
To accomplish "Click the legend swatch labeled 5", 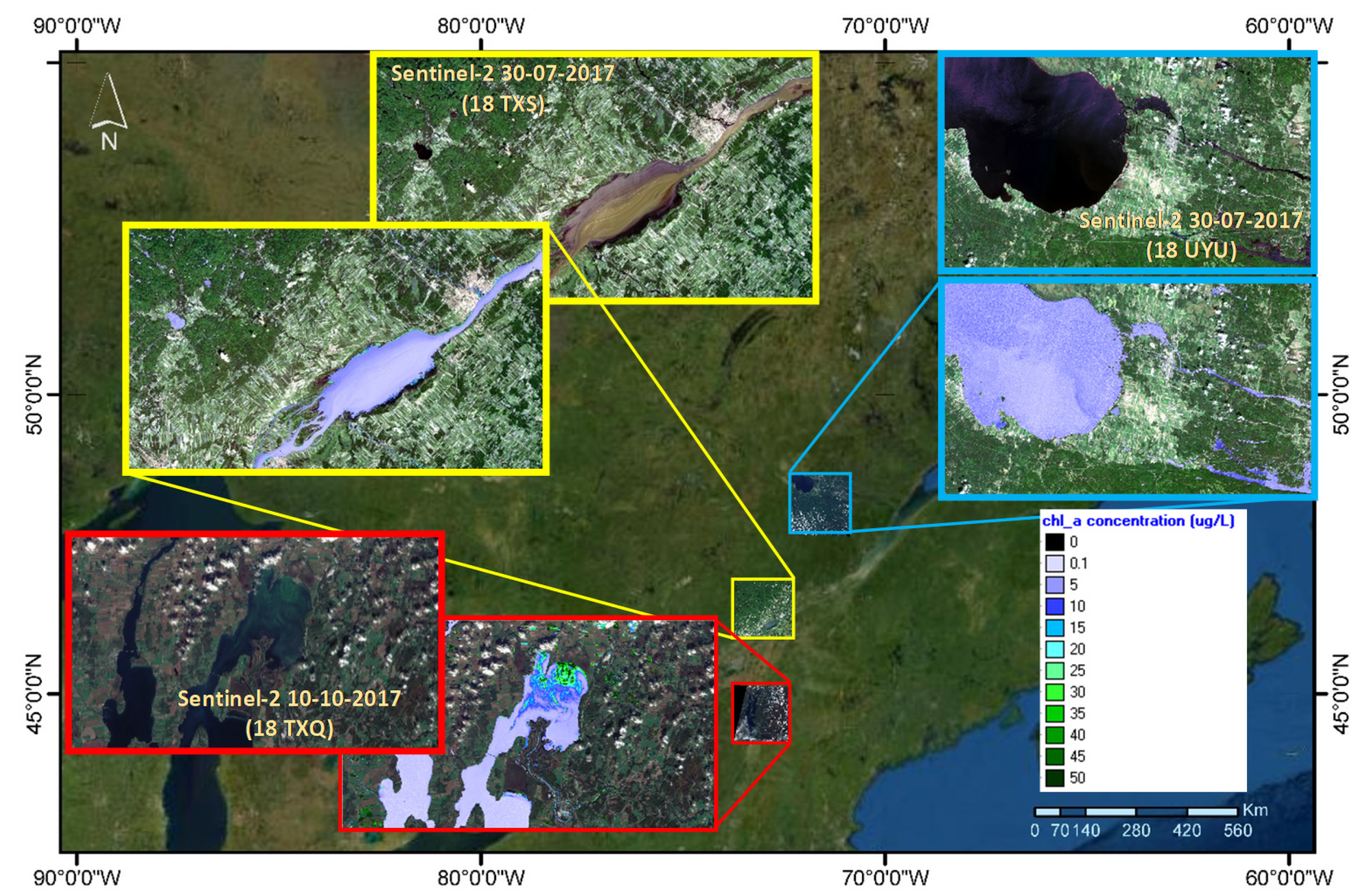I will tap(1055, 585).
